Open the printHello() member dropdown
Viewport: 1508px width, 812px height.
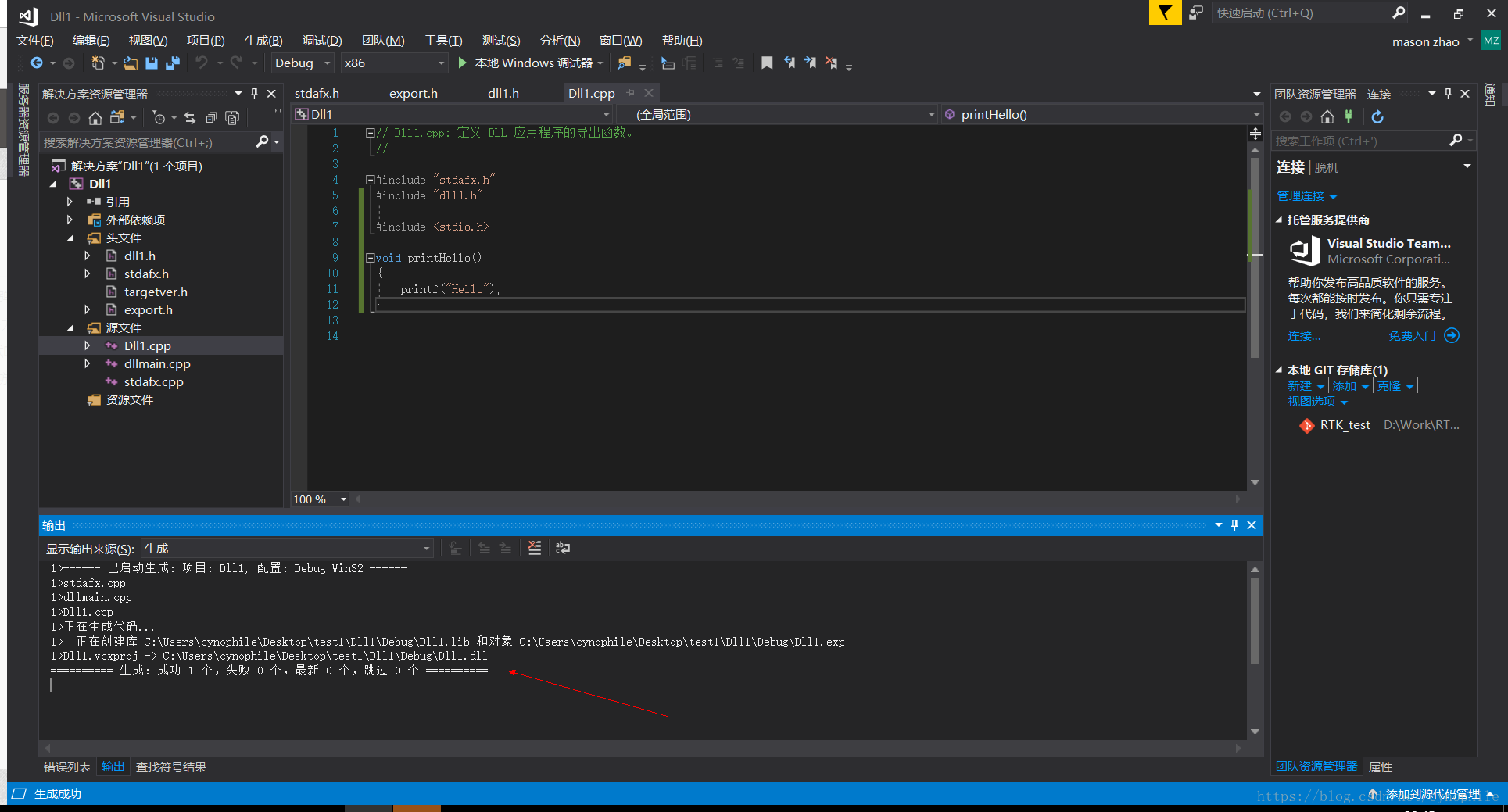click(x=1101, y=114)
